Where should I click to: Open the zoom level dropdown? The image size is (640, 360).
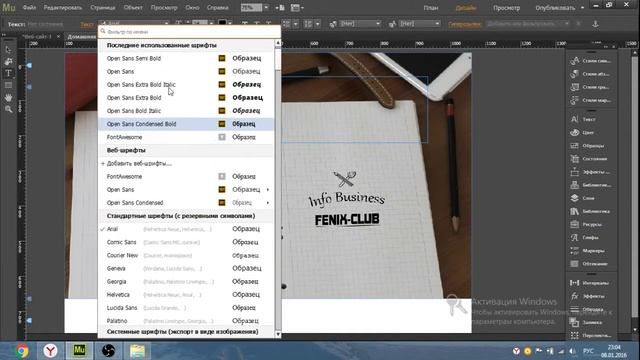(266, 8)
